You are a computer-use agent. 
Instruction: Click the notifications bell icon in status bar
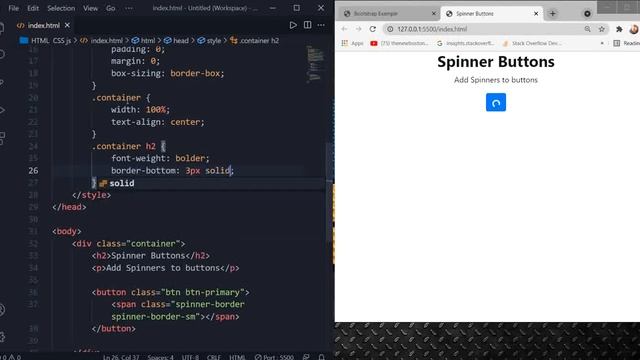(322, 357)
